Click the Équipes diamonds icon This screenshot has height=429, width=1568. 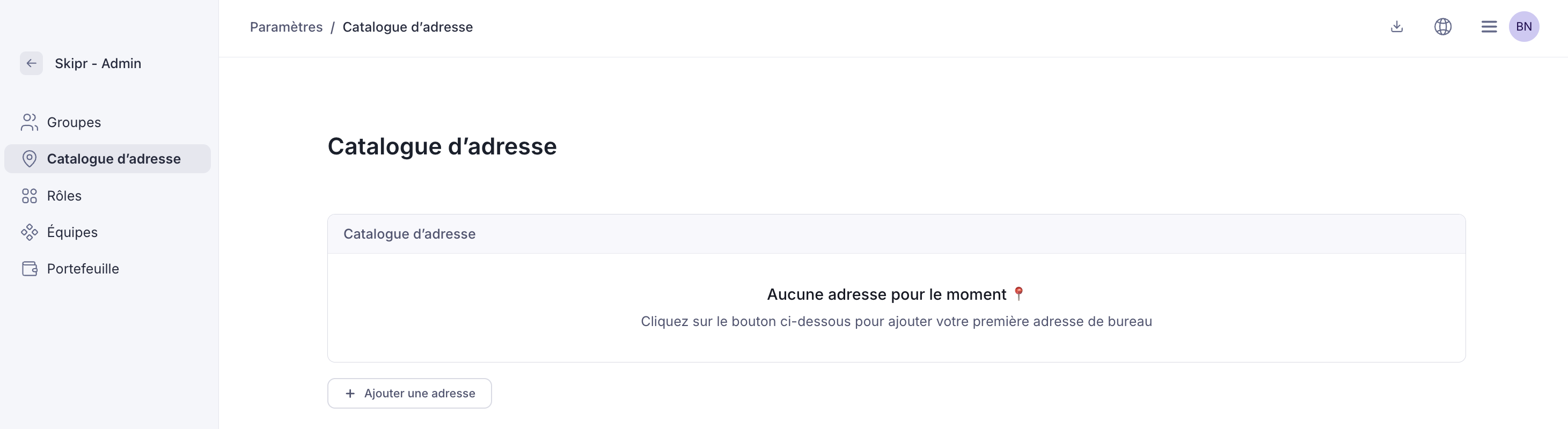click(29, 232)
